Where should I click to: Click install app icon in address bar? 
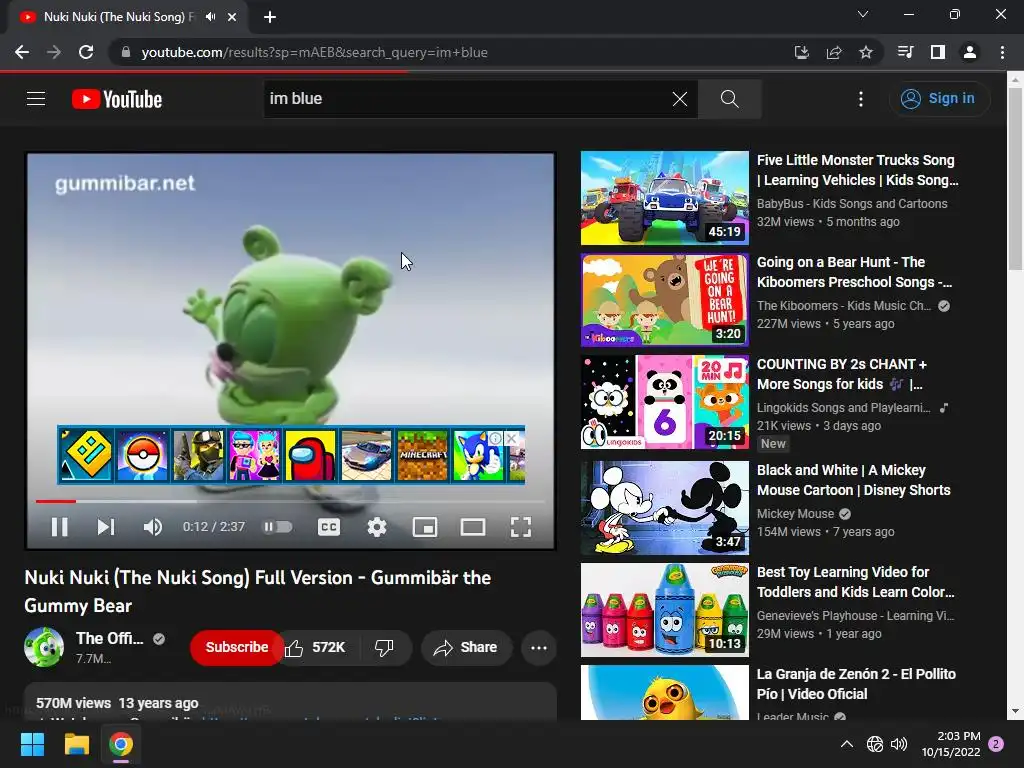pyautogui.click(x=801, y=52)
